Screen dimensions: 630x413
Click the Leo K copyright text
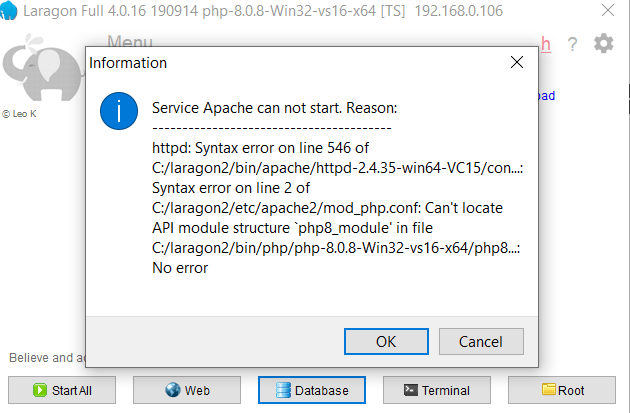(20, 114)
